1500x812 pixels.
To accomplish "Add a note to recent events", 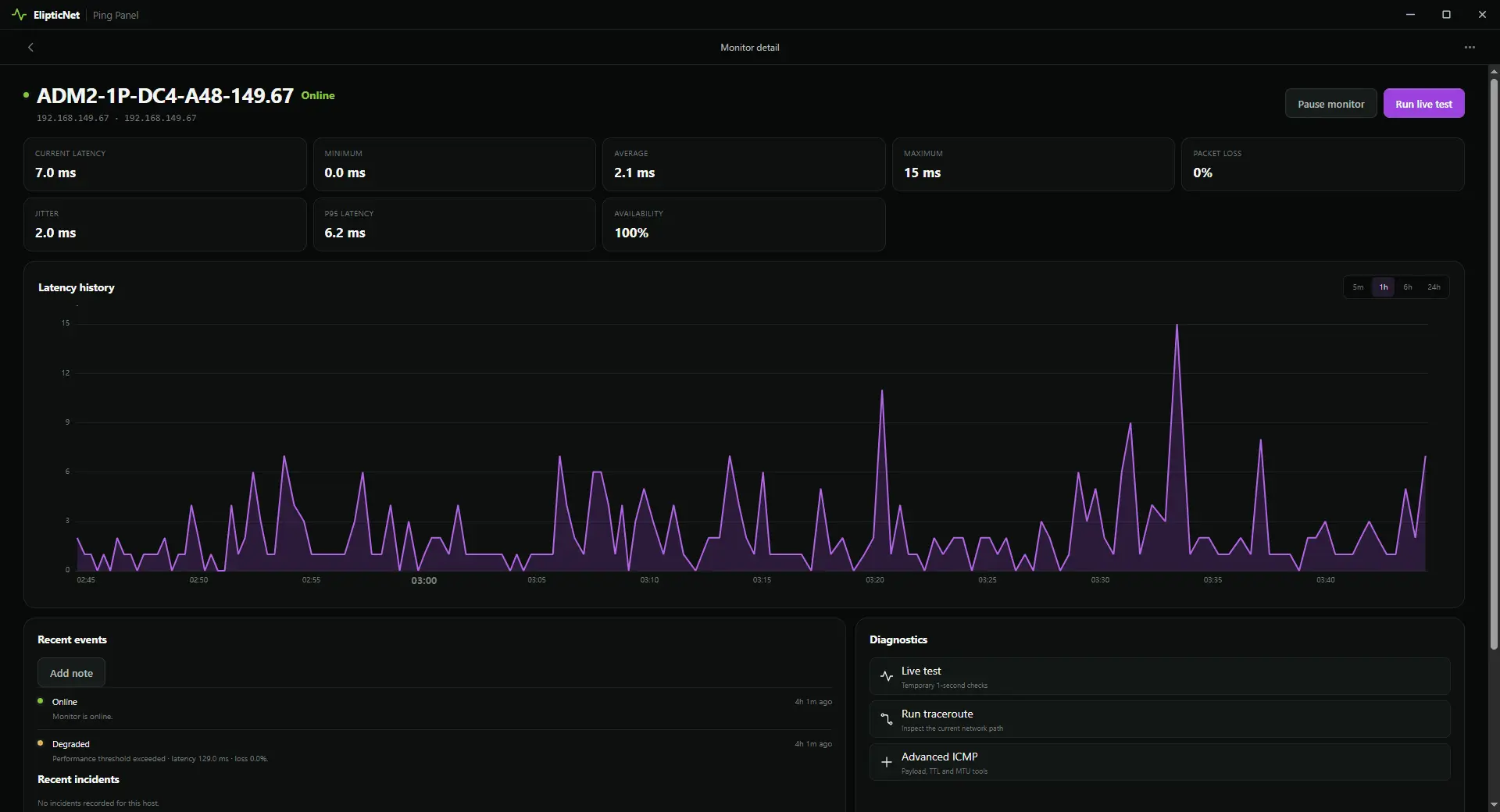I will pyautogui.click(x=71, y=673).
